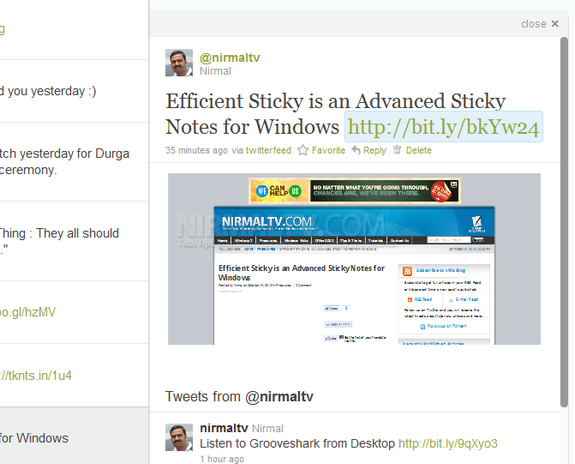
Task: Click the Delete trash icon
Action: point(397,150)
